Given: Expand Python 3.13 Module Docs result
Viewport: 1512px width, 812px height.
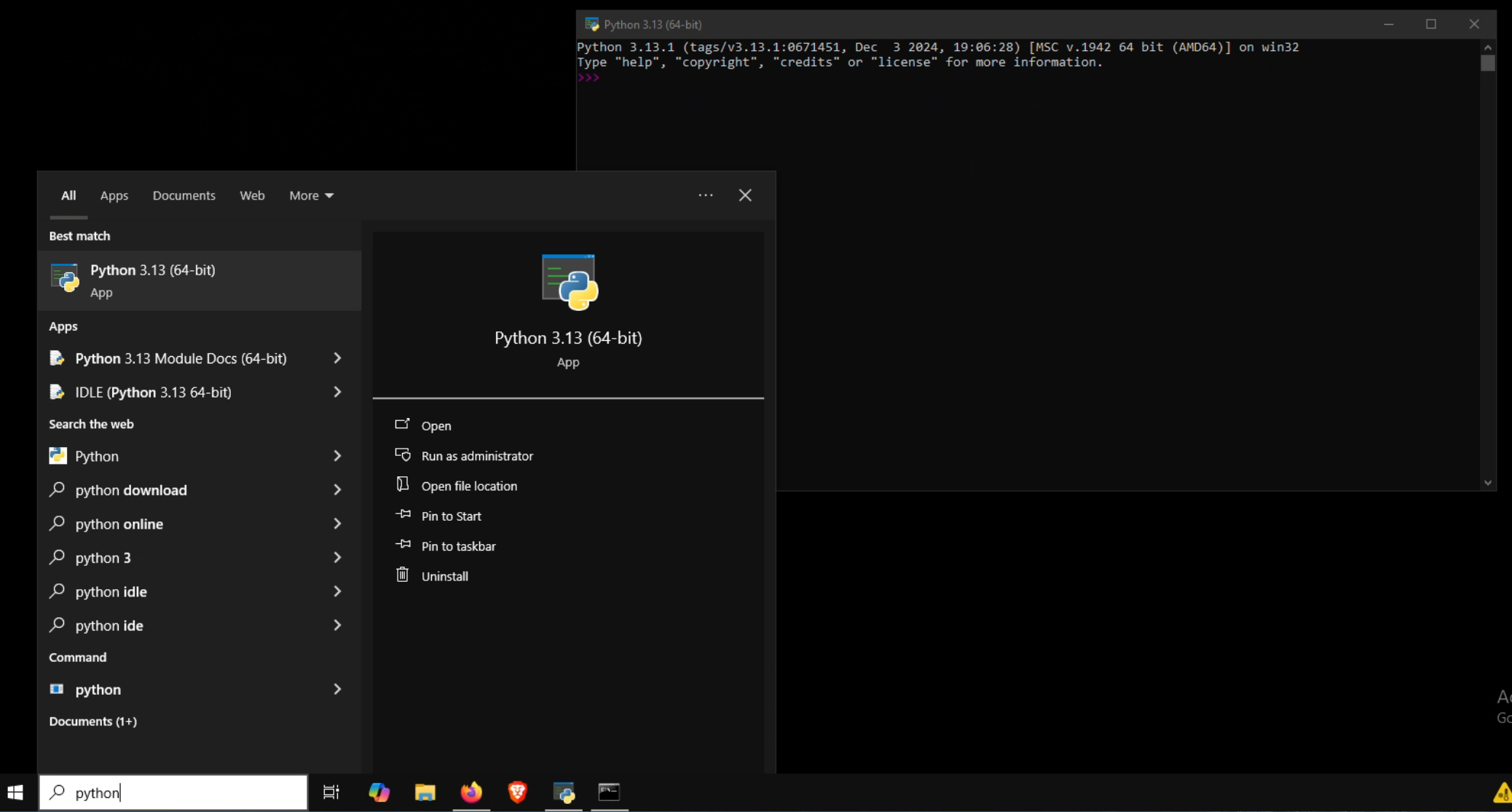Looking at the screenshot, I should pyautogui.click(x=337, y=358).
